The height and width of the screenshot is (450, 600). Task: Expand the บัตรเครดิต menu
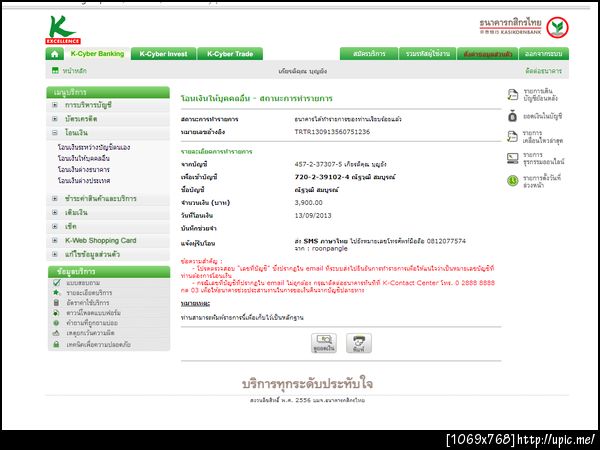click(x=55, y=119)
